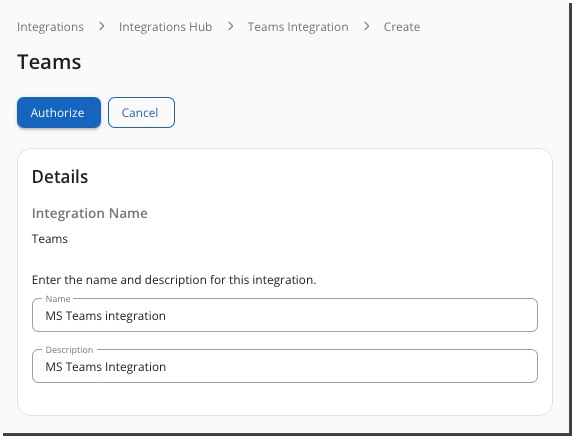Click the Details section heading
572x436 pixels.
click(60, 177)
